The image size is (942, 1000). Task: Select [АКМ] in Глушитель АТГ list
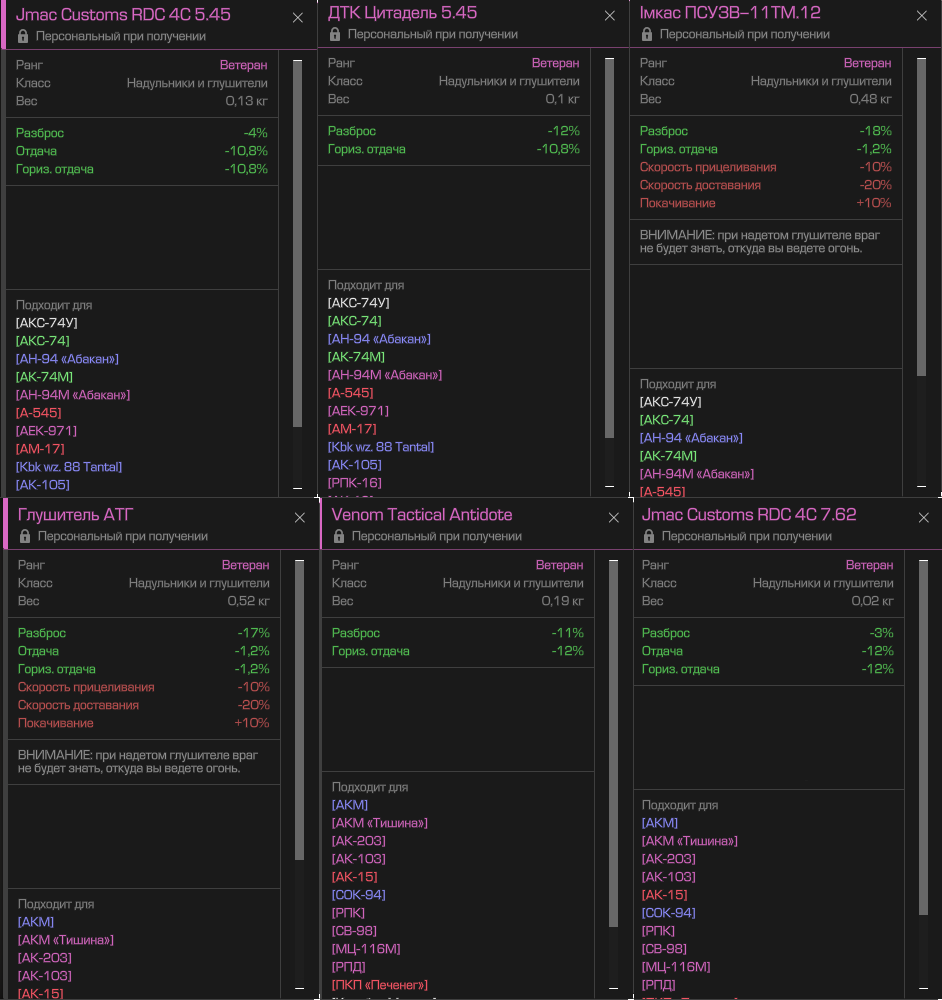[36, 922]
